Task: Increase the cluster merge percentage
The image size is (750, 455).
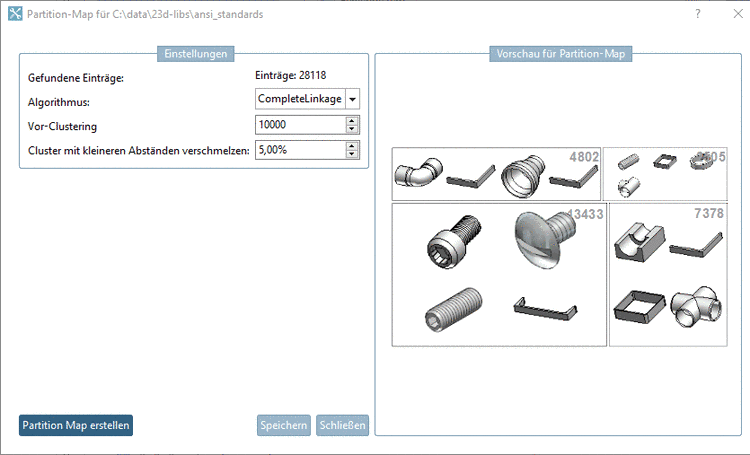Action: [x=352, y=145]
